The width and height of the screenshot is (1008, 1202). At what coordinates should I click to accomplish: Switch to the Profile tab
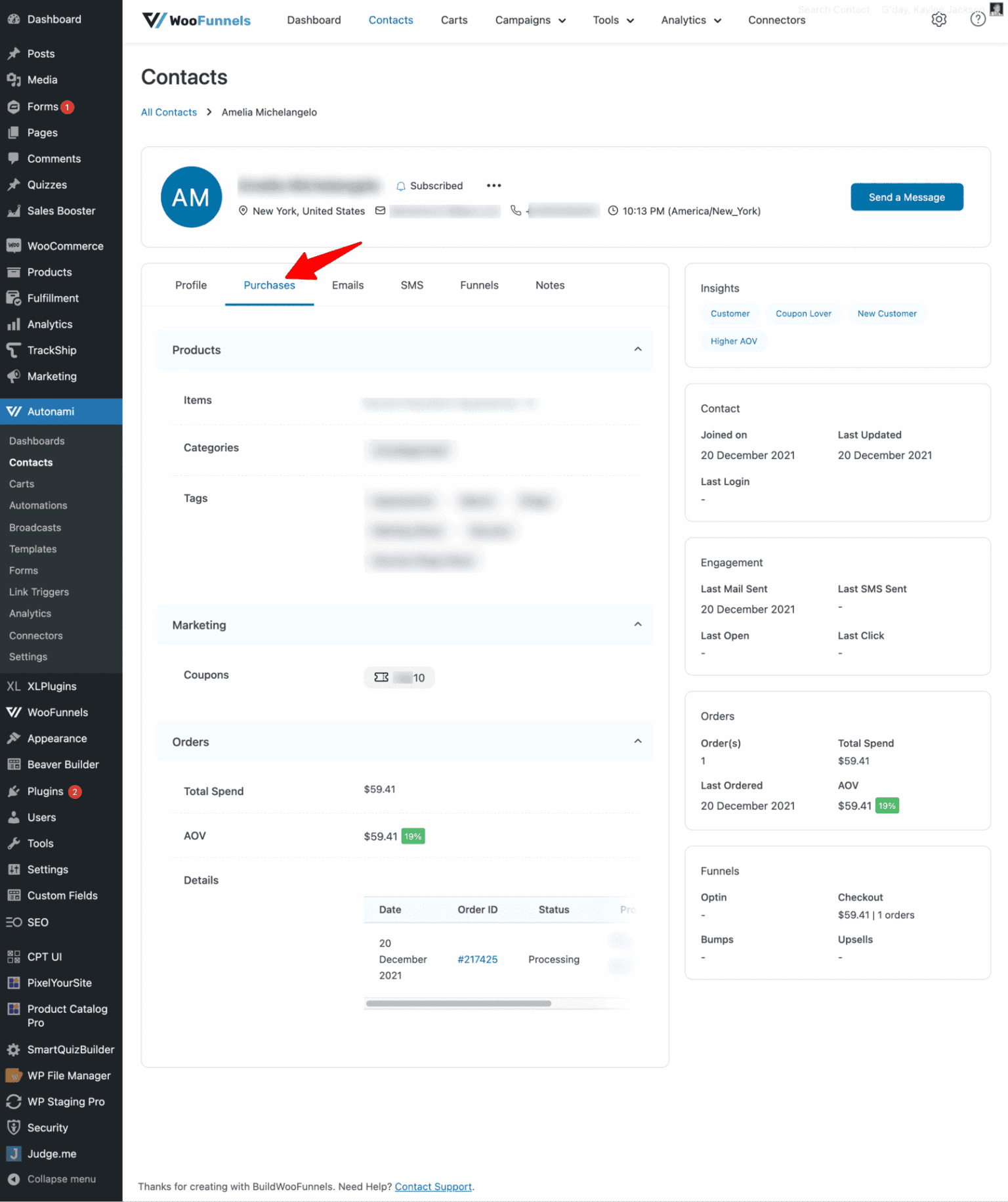pos(191,286)
